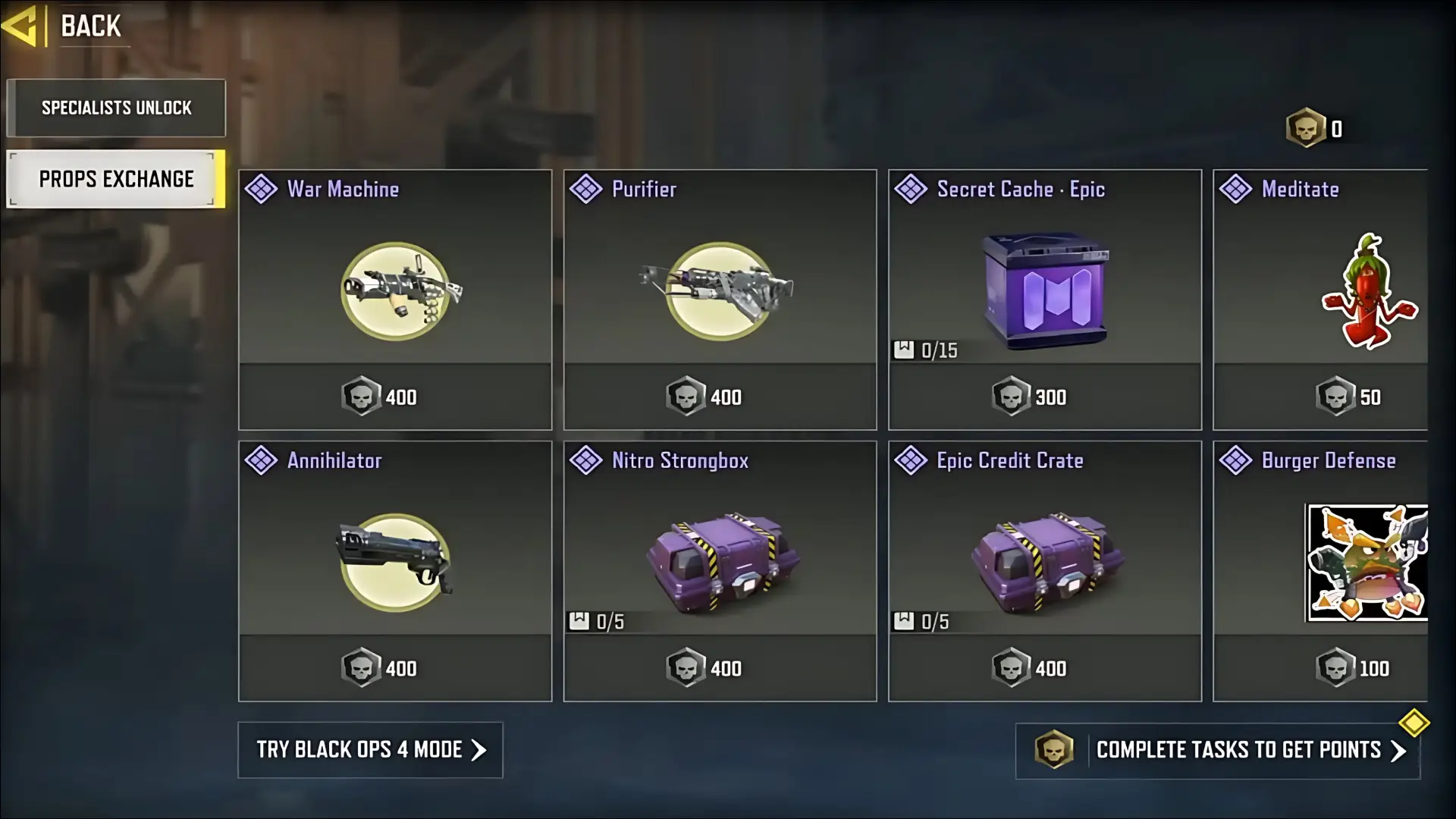Open Complete Tasks To Get Points

coord(1218,751)
